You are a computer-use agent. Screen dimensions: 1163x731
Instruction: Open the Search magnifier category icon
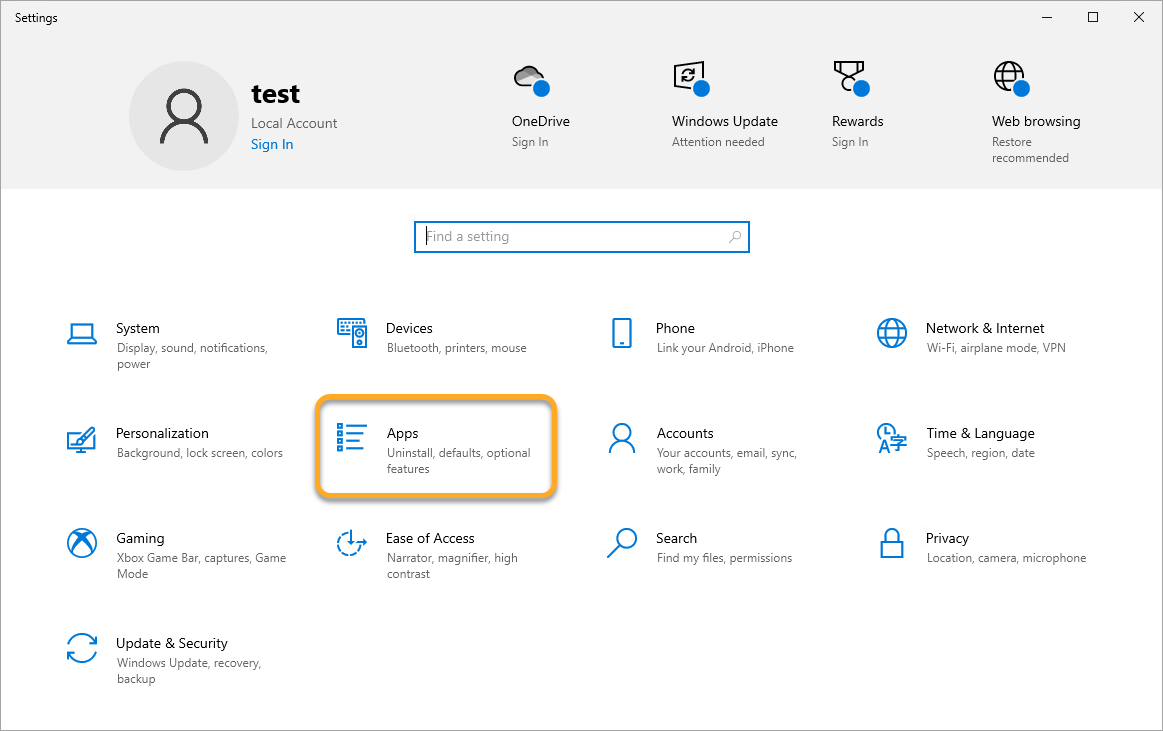coord(622,543)
